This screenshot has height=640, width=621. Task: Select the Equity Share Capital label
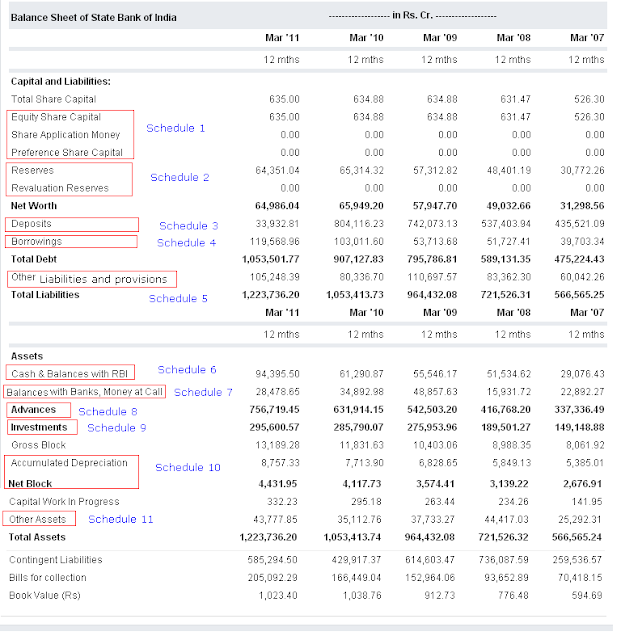click(x=56, y=117)
